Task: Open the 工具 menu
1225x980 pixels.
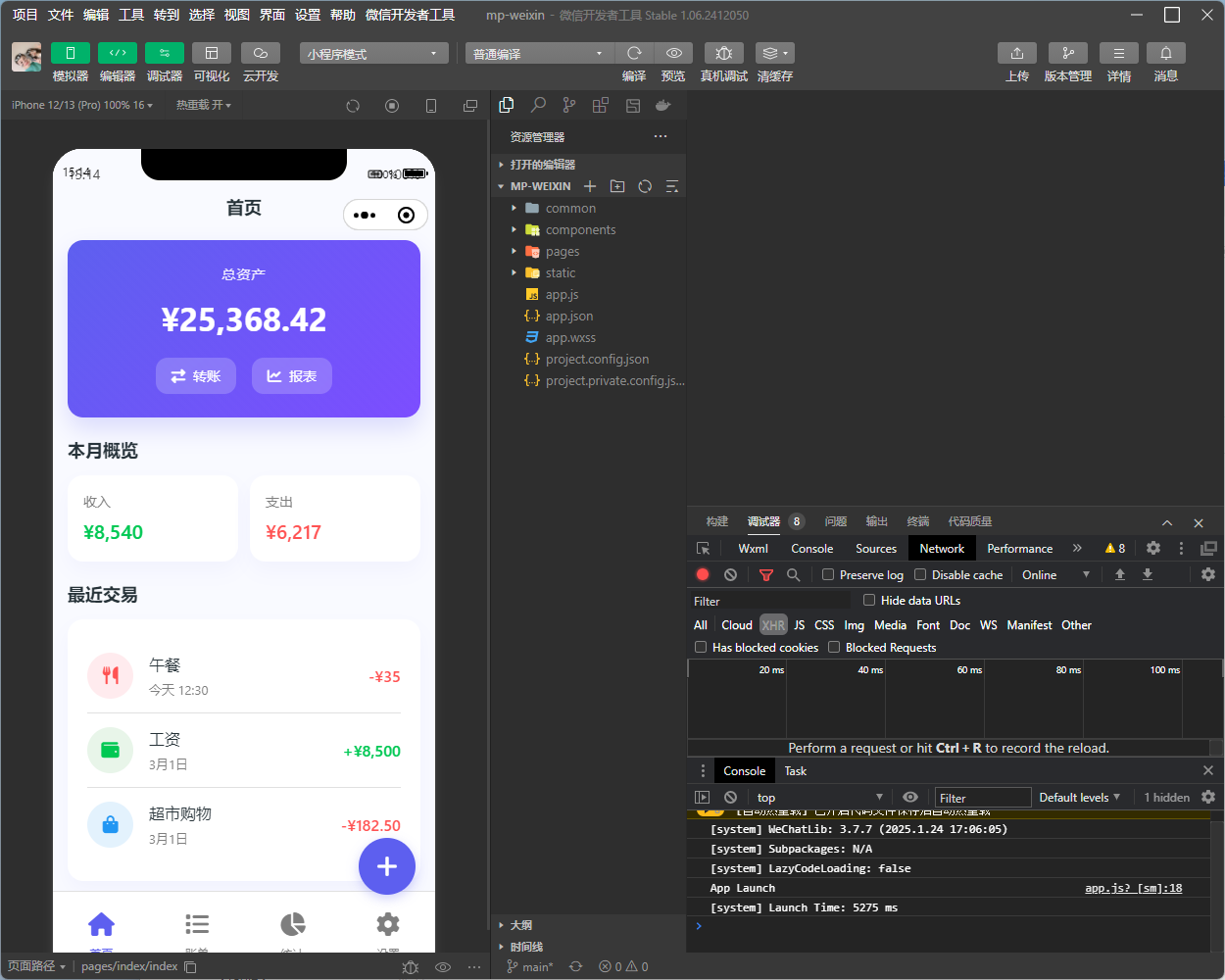Action: pyautogui.click(x=131, y=15)
